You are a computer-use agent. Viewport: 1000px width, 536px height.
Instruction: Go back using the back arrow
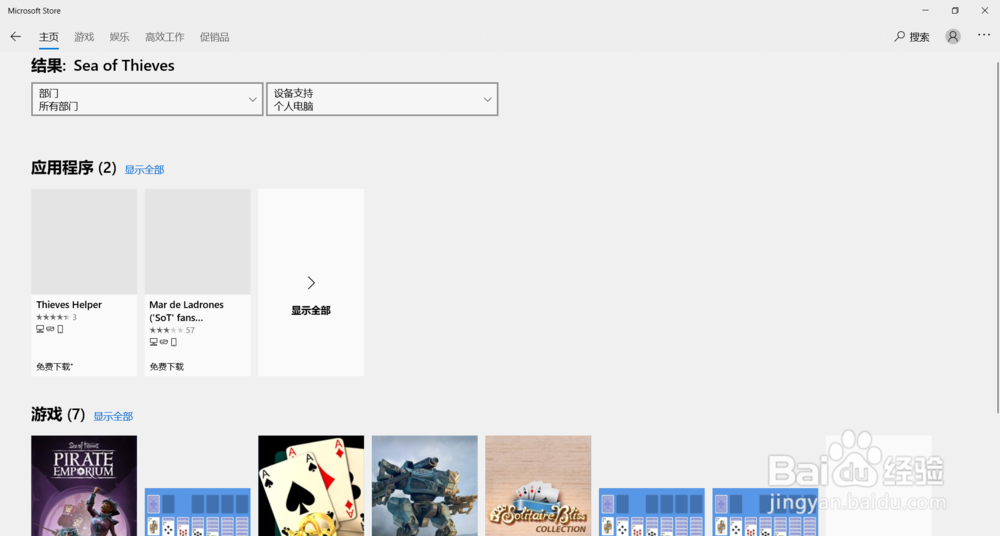click(15, 37)
